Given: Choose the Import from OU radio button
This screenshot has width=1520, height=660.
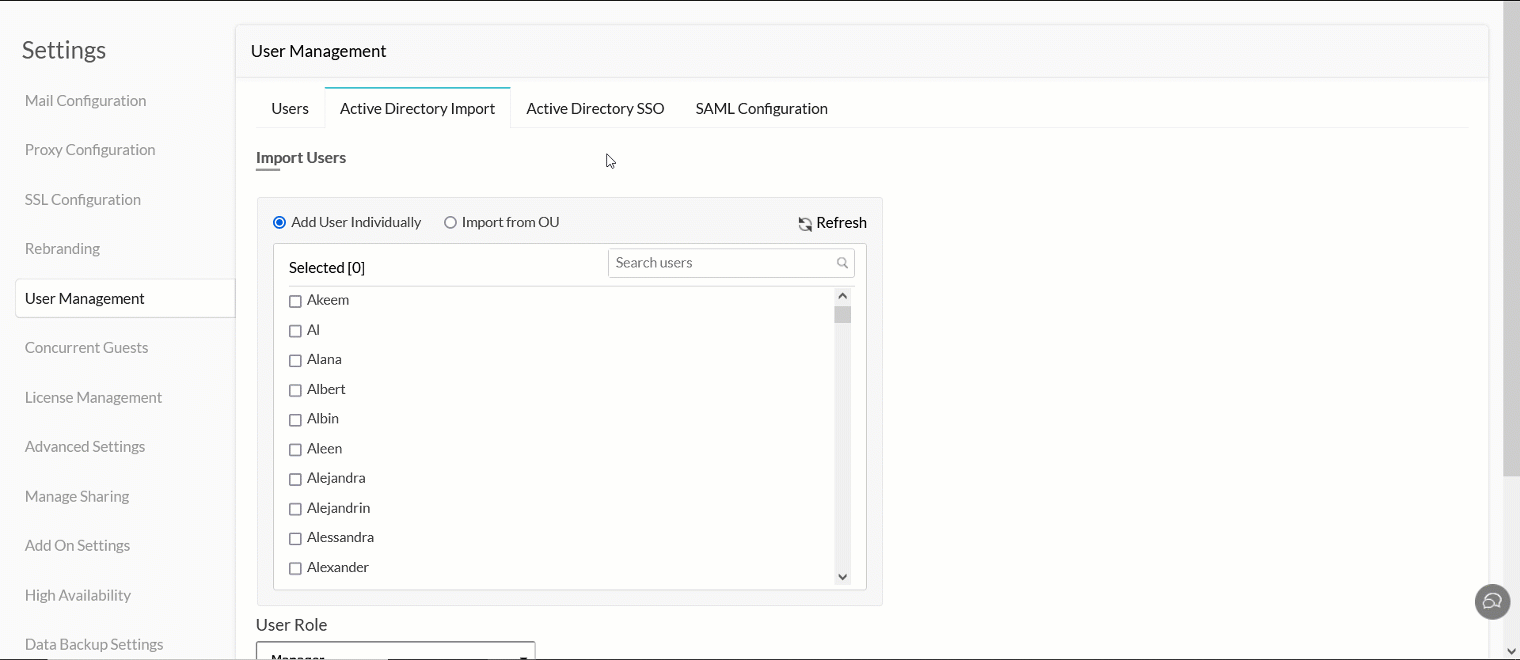Looking at the screenshot, I should pos(450,223).
